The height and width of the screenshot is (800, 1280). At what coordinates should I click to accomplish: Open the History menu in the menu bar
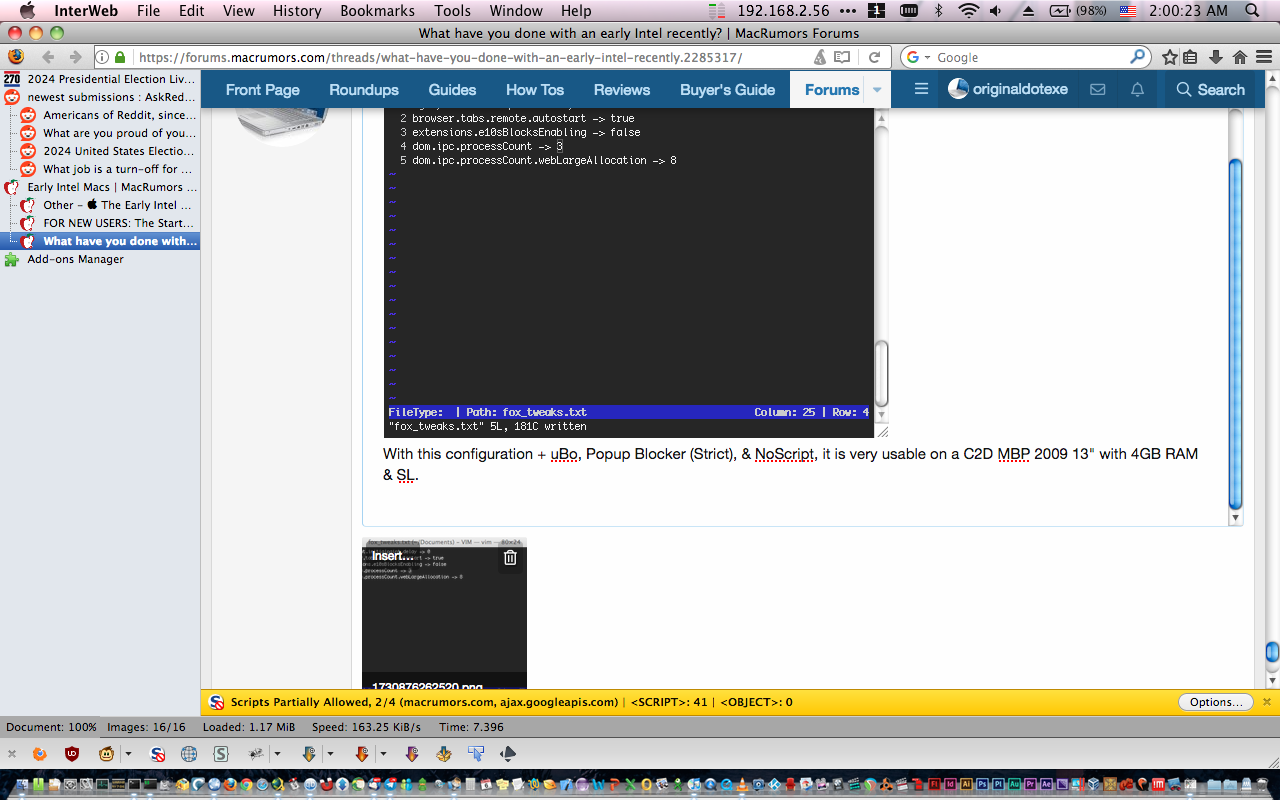297,11
